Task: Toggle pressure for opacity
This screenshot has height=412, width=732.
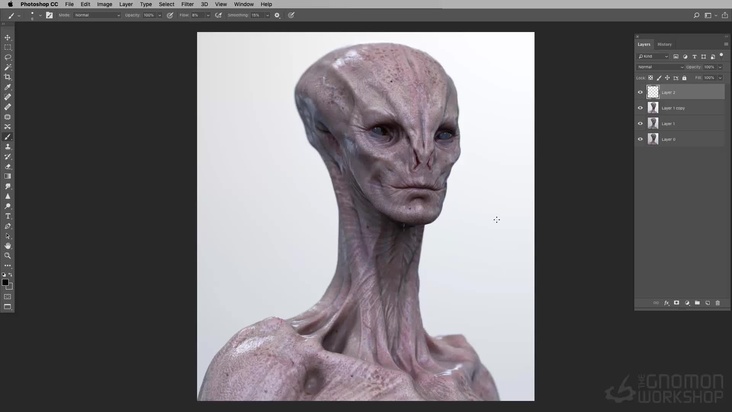Action: point(170,15)
